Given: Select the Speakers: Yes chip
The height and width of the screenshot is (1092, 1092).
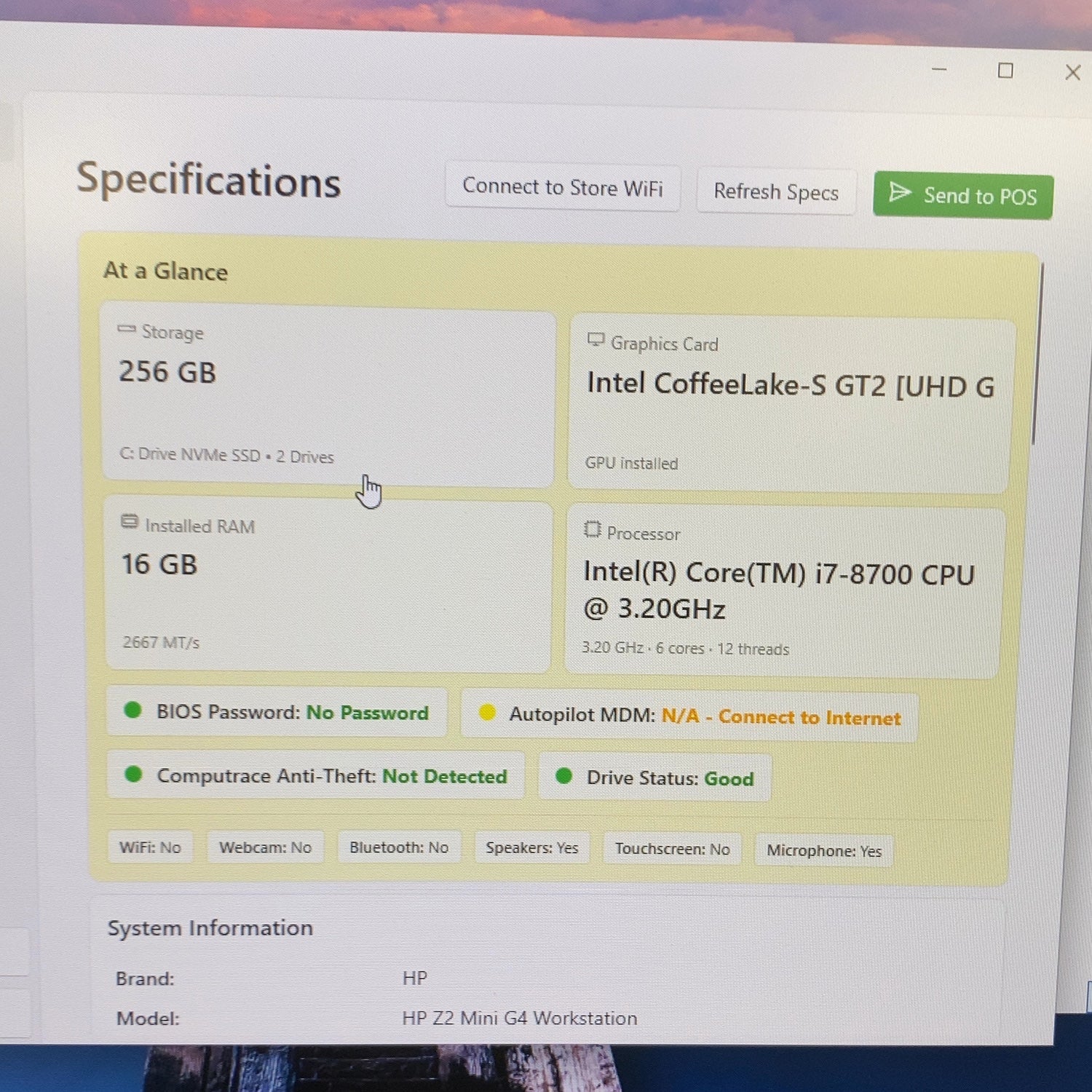Looking at the screenshot, I should coord(532,848).
